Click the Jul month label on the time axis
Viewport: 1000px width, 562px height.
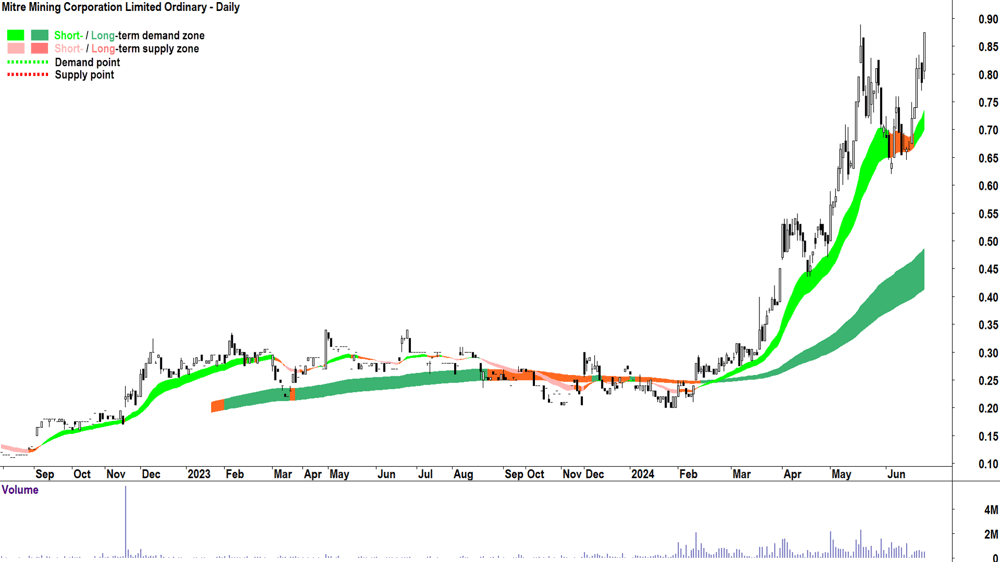[425, 475]
